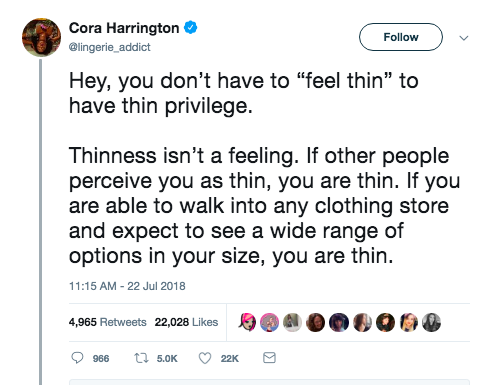Click the second liker avatar with pink border

(269, 322)
